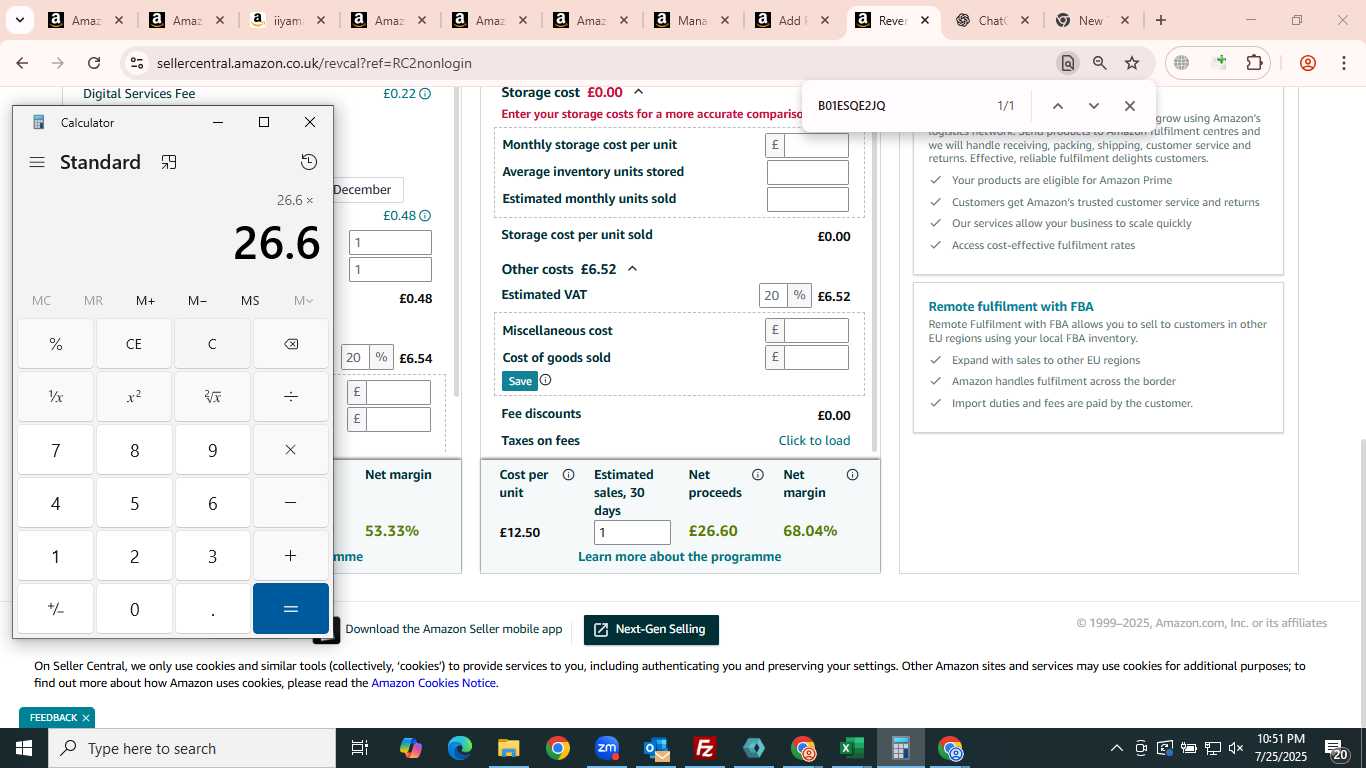Click info icon beside Cost per unit
Screen dimensions: 1366x768
tap(568, 475)
